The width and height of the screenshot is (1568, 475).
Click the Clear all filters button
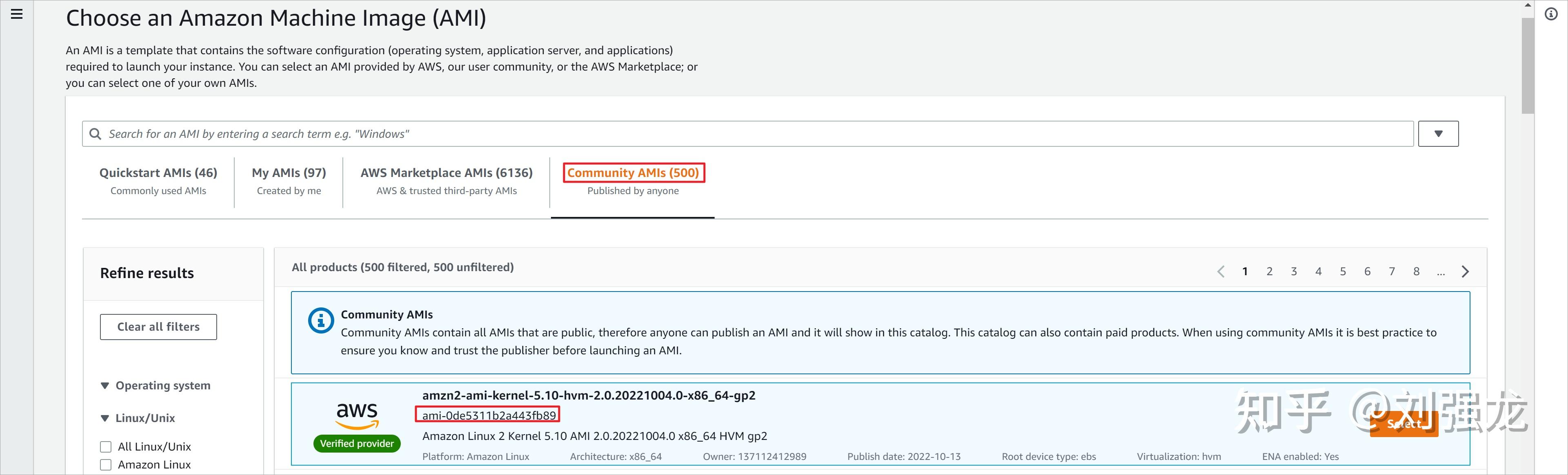[x=158, y=327]
